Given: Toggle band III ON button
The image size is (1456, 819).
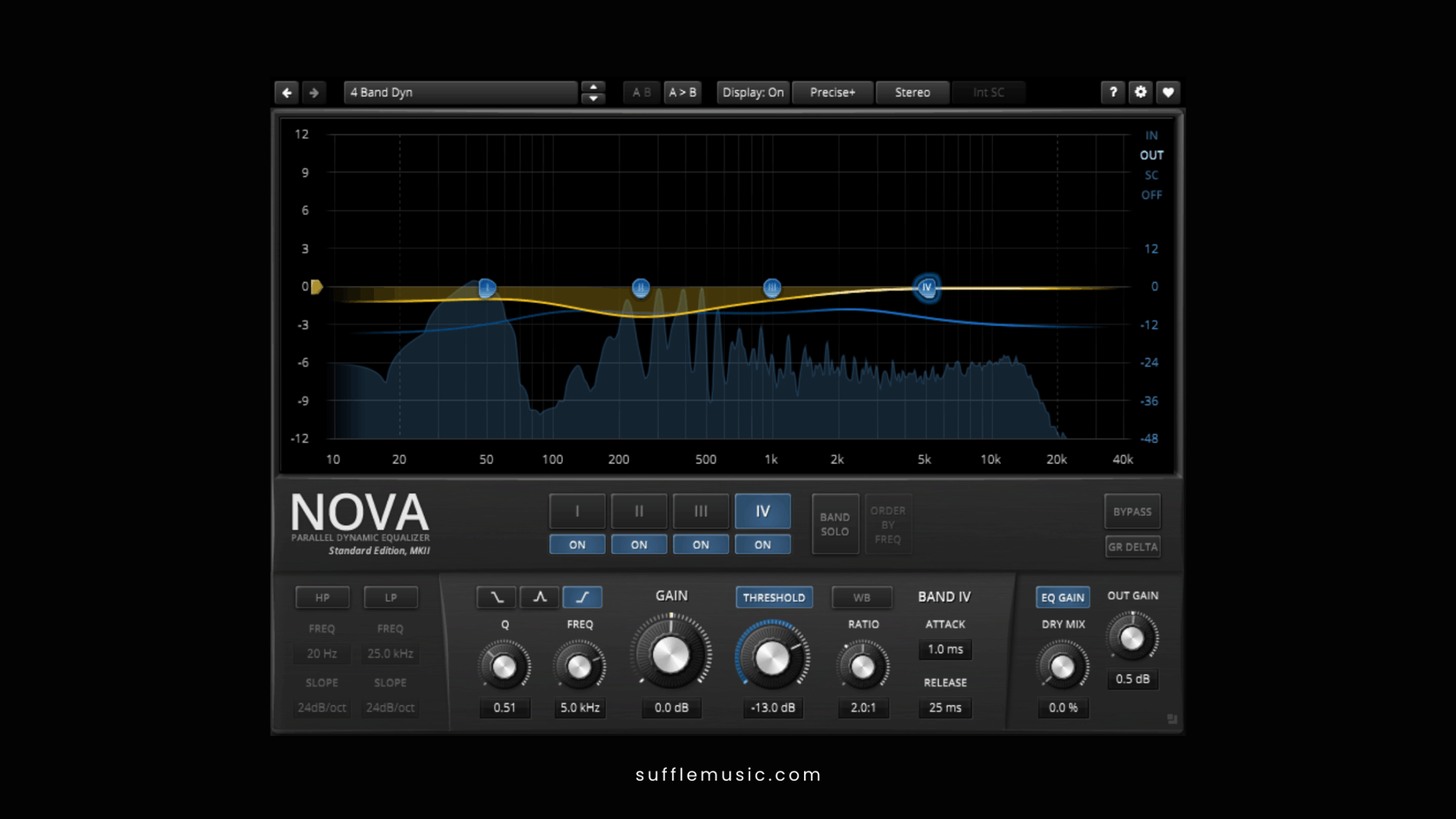Looking at the screenshot, I should coord(701,545).
